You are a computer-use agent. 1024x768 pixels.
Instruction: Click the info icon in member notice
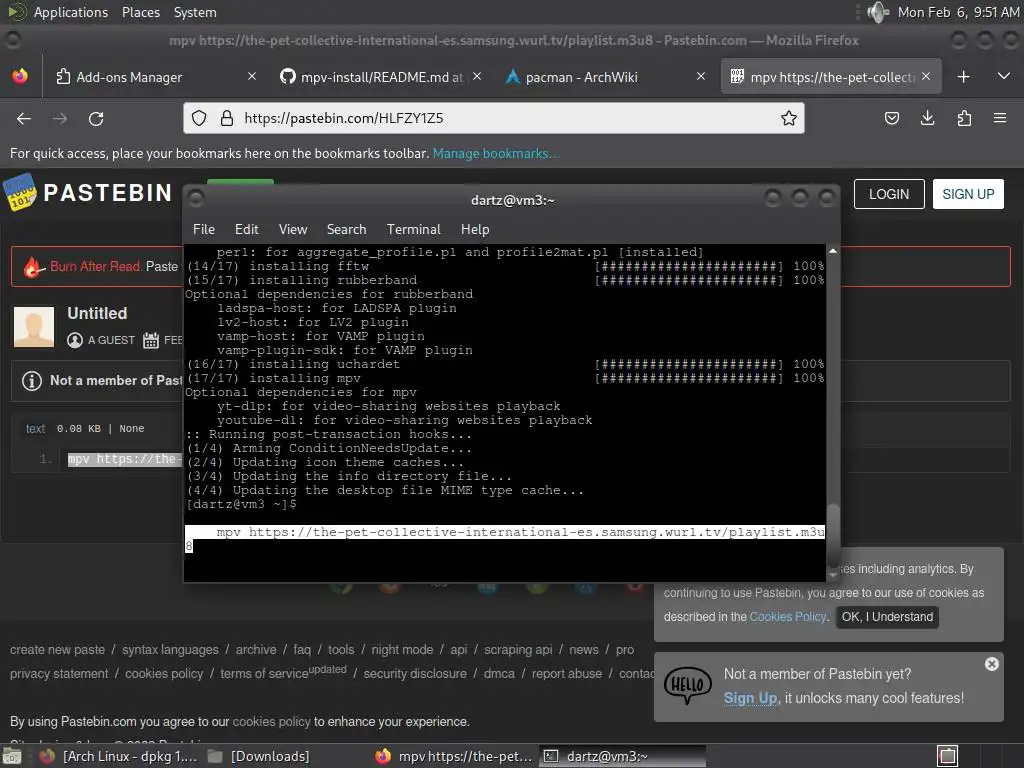(x=31, y=381)
